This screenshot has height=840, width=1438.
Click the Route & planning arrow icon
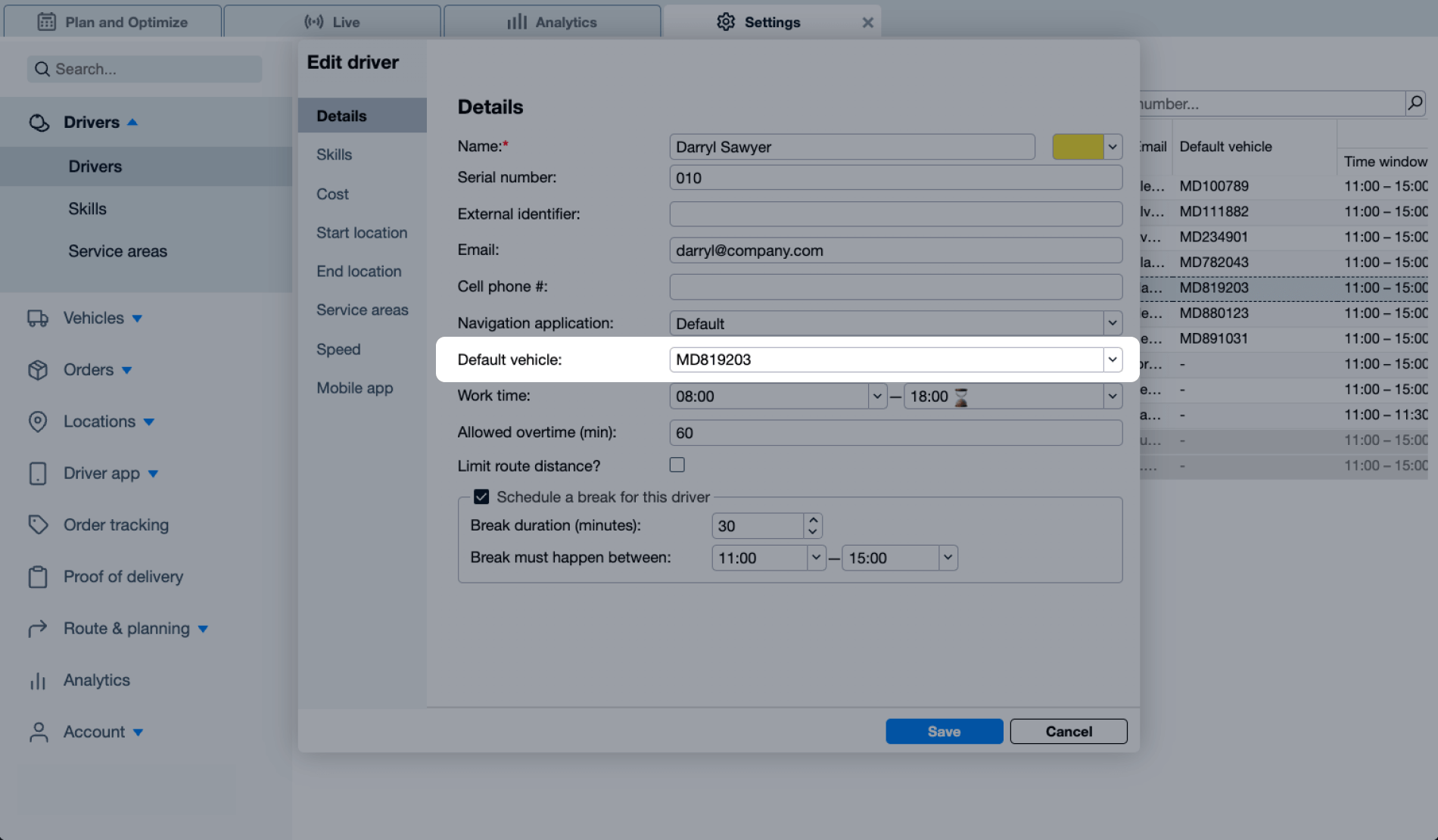pyautogui.click(x=38, y=628)
